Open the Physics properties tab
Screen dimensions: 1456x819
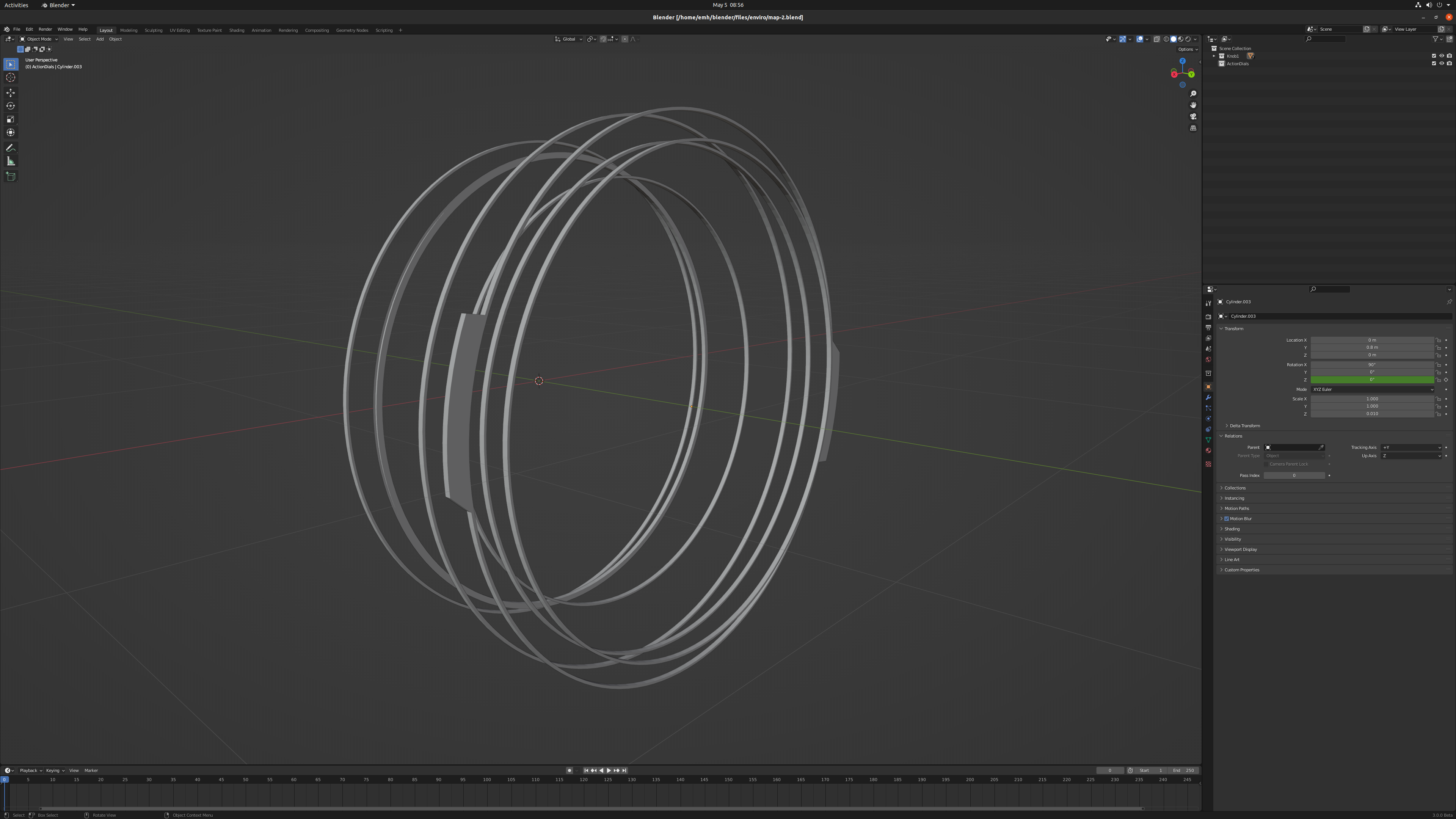[1208, 419]
